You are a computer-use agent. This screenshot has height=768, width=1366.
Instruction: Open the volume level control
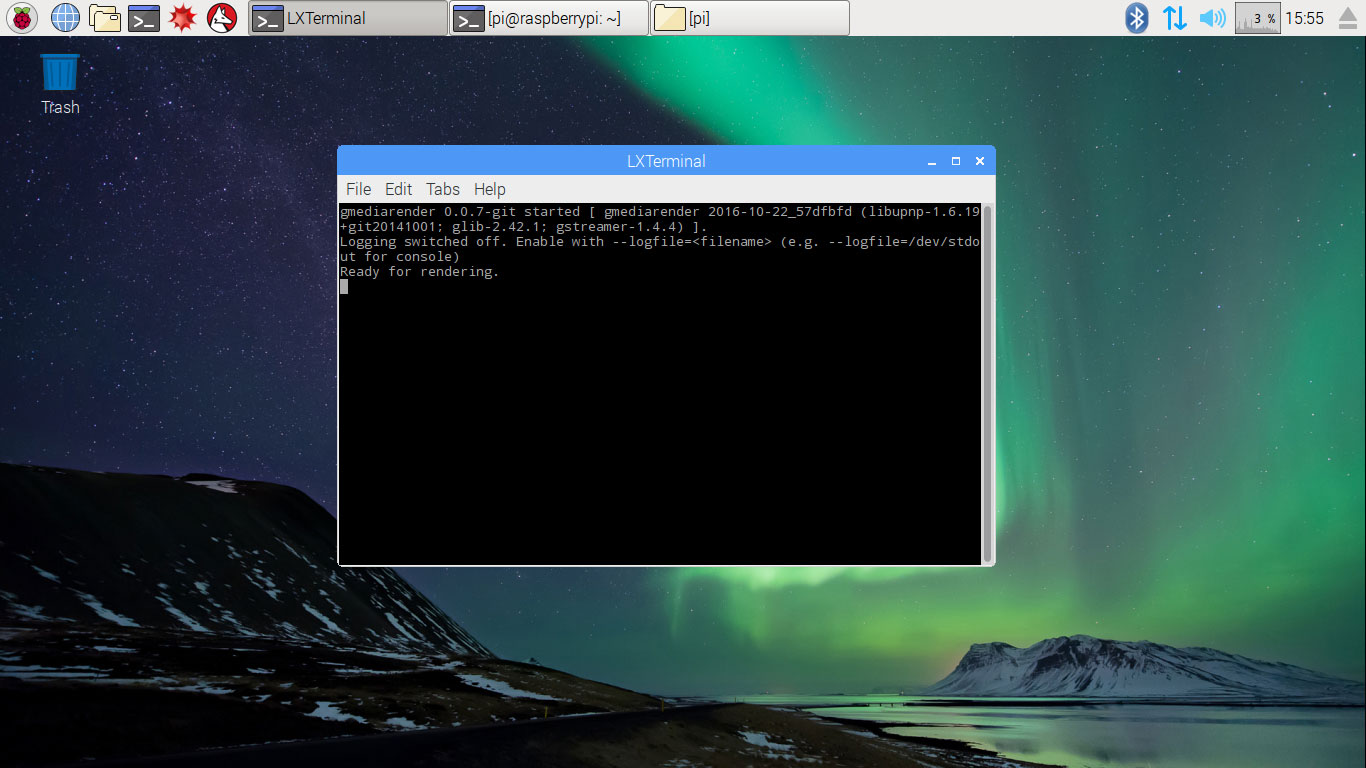tap(1210, 17)
